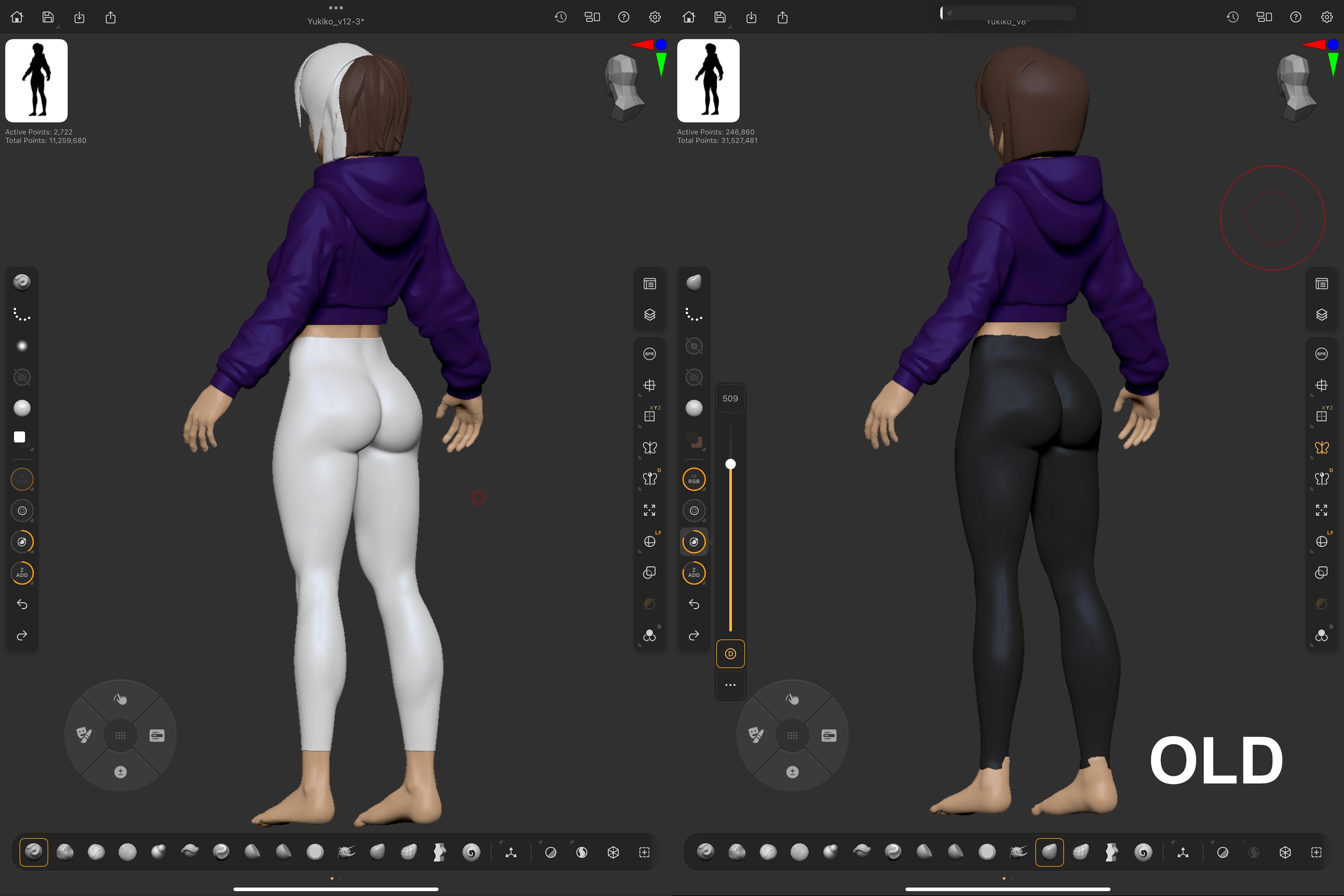Open the stroke type dotted-curve picker in Yukiko_v12-3 window
The image size is (1344, 896).
22,315
